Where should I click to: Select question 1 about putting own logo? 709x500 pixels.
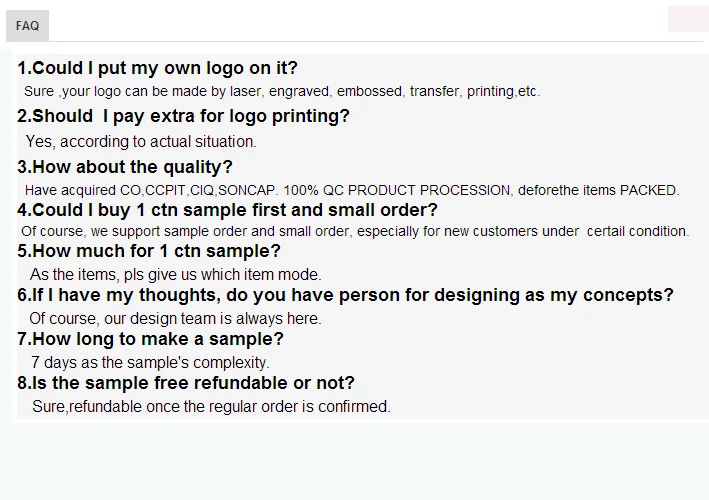pyautogui.click(x=157, y=68)
